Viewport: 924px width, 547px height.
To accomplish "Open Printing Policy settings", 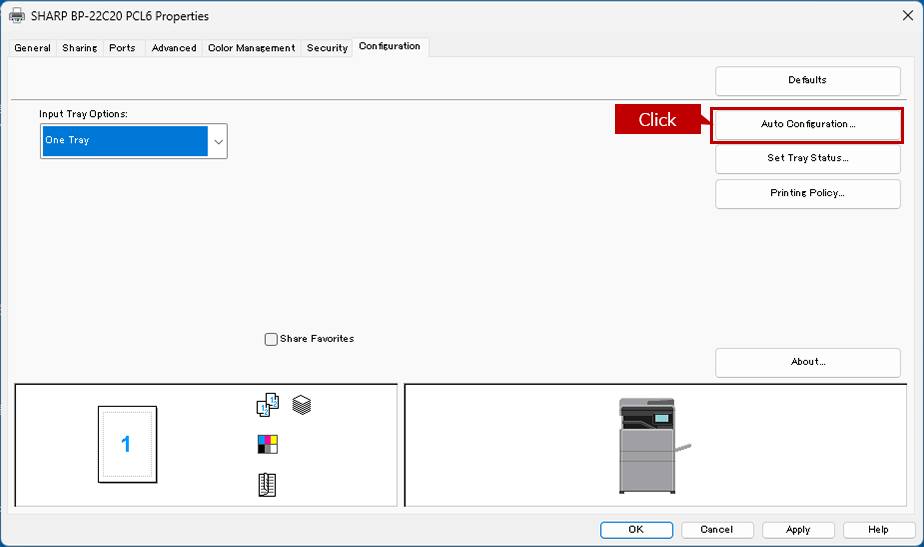I will (x=807, y=194).
